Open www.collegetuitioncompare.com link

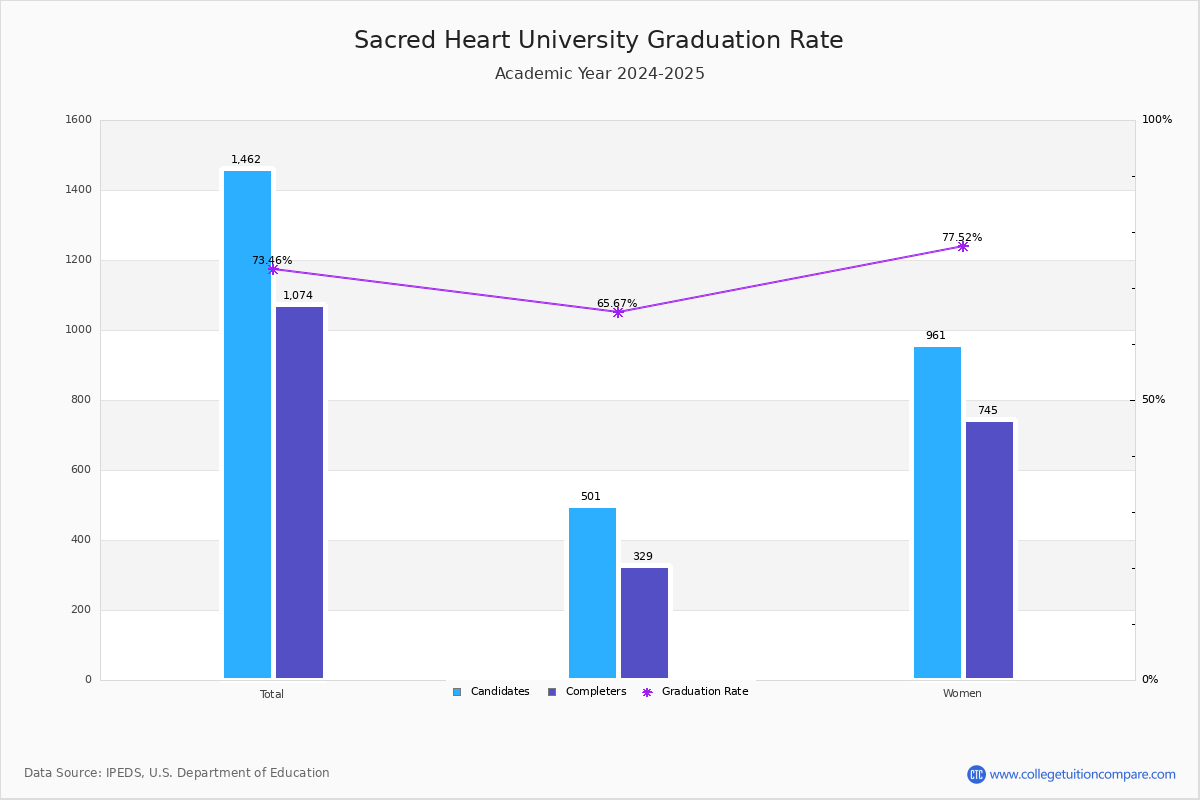1083,774
